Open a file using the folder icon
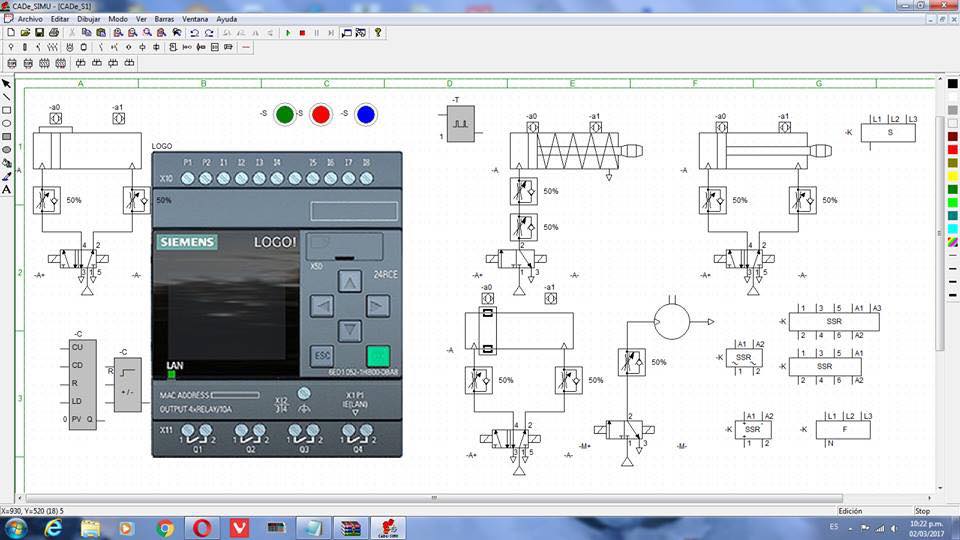 (25, 32)
